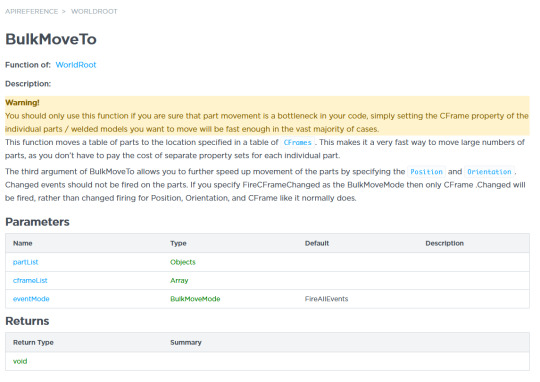Viewport: 540px width, 382px height.
Task: Open the WORLDROOT breadcrumb link
Action: point(94,11)
